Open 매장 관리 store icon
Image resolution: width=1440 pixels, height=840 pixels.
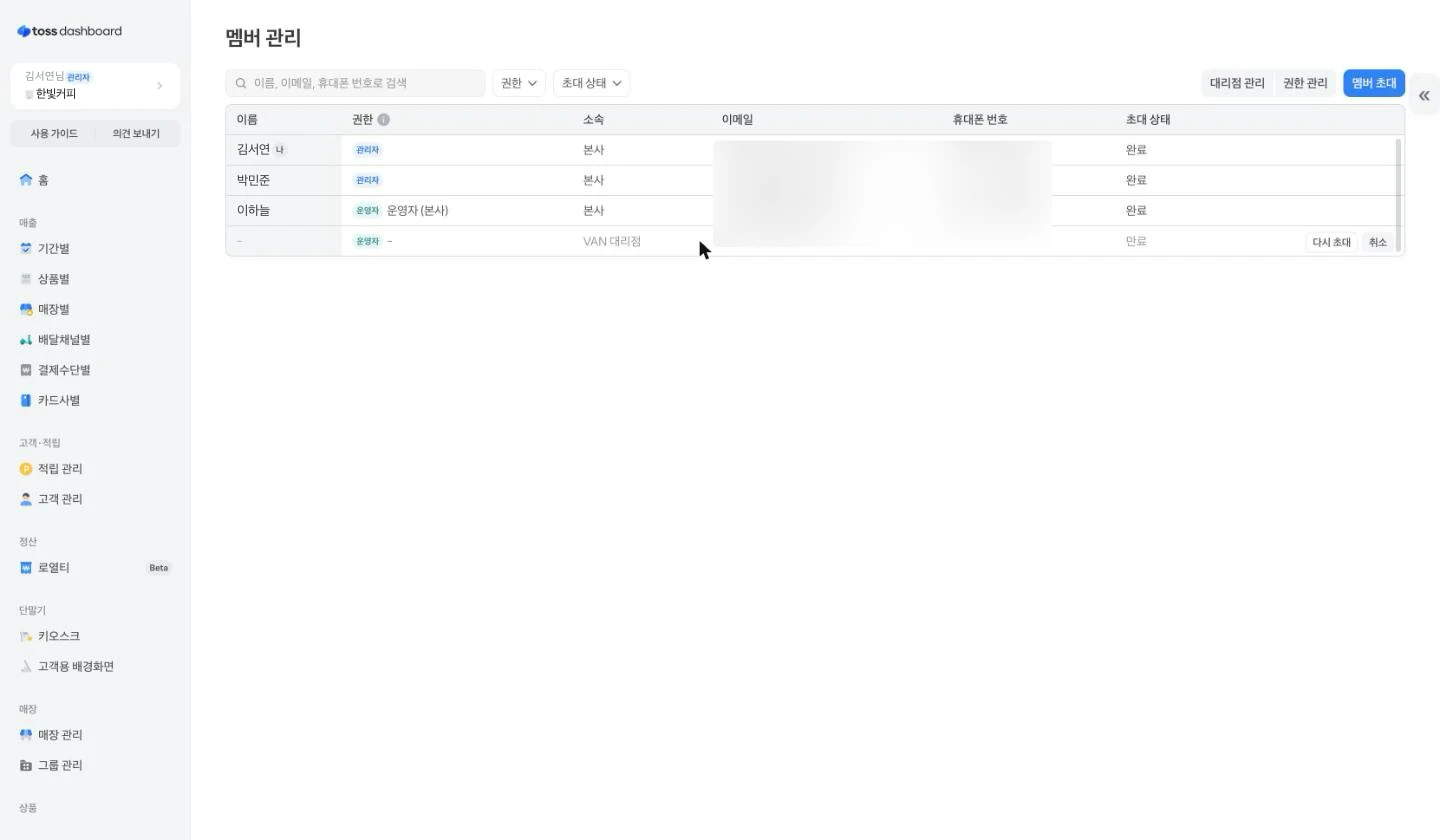point(26,735)
